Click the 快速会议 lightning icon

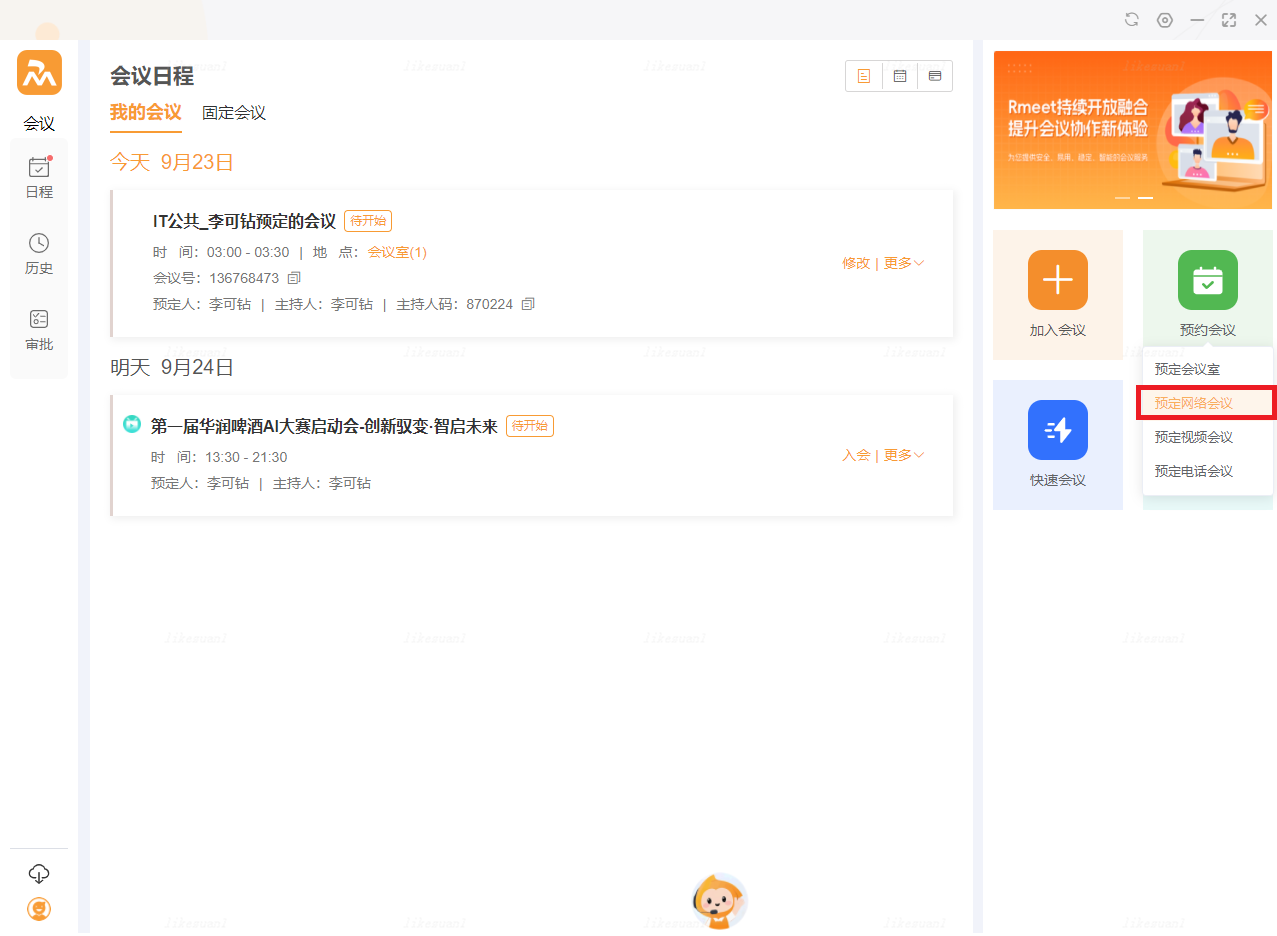click(1057, 430)
